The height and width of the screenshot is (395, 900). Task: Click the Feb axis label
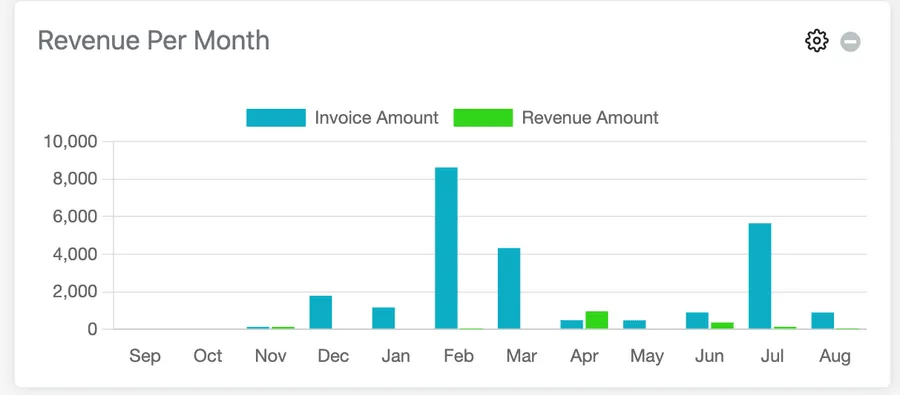pos(459,356)
